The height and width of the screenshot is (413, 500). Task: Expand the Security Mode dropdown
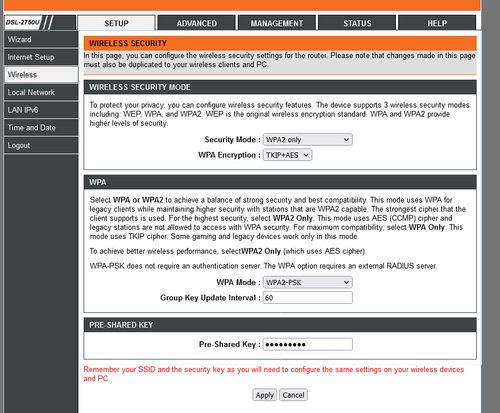pos(308,140)
